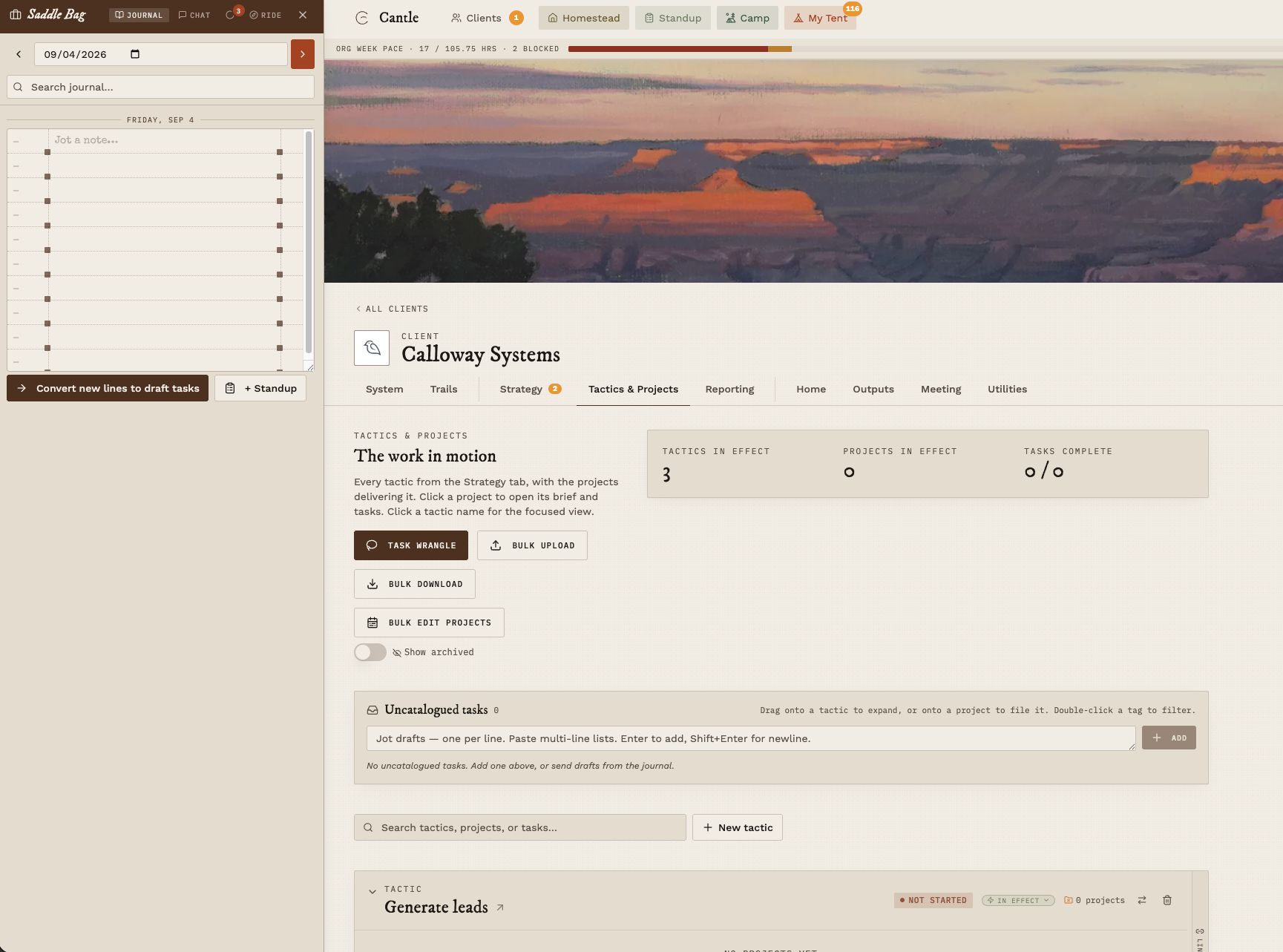This screenshot has width=1283, height=952.
Task: Click the Bulk Upload button
Action: 532,545
